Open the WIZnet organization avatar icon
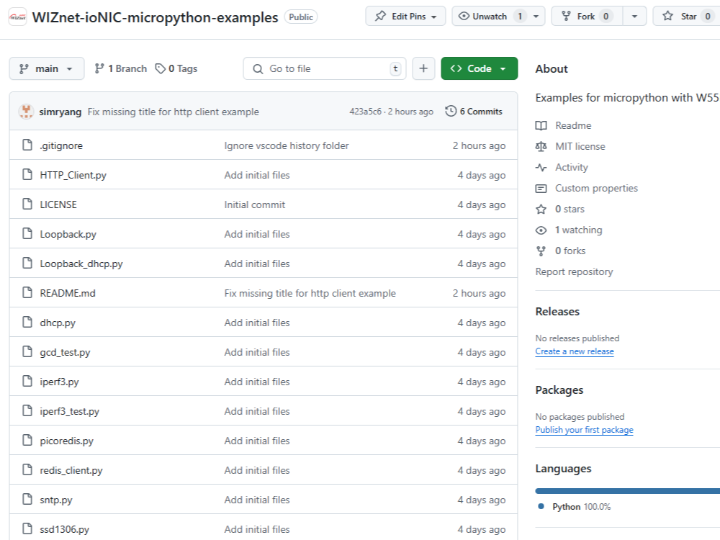 click(17, 17)
